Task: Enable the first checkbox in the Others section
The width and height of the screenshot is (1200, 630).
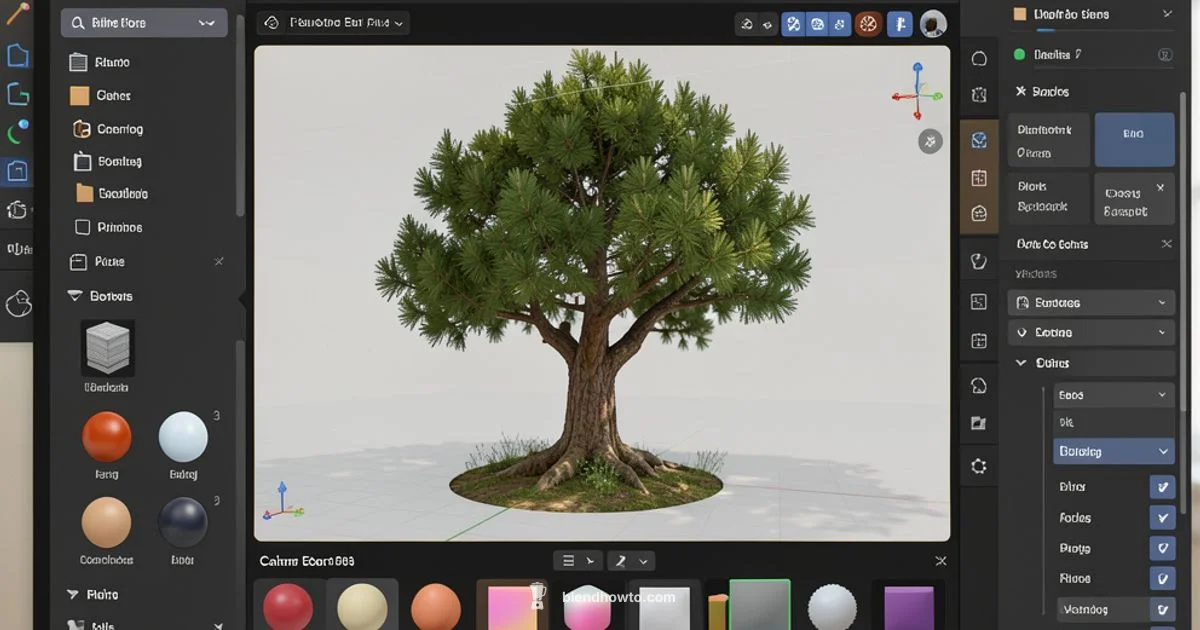Action: point(1162,486)
